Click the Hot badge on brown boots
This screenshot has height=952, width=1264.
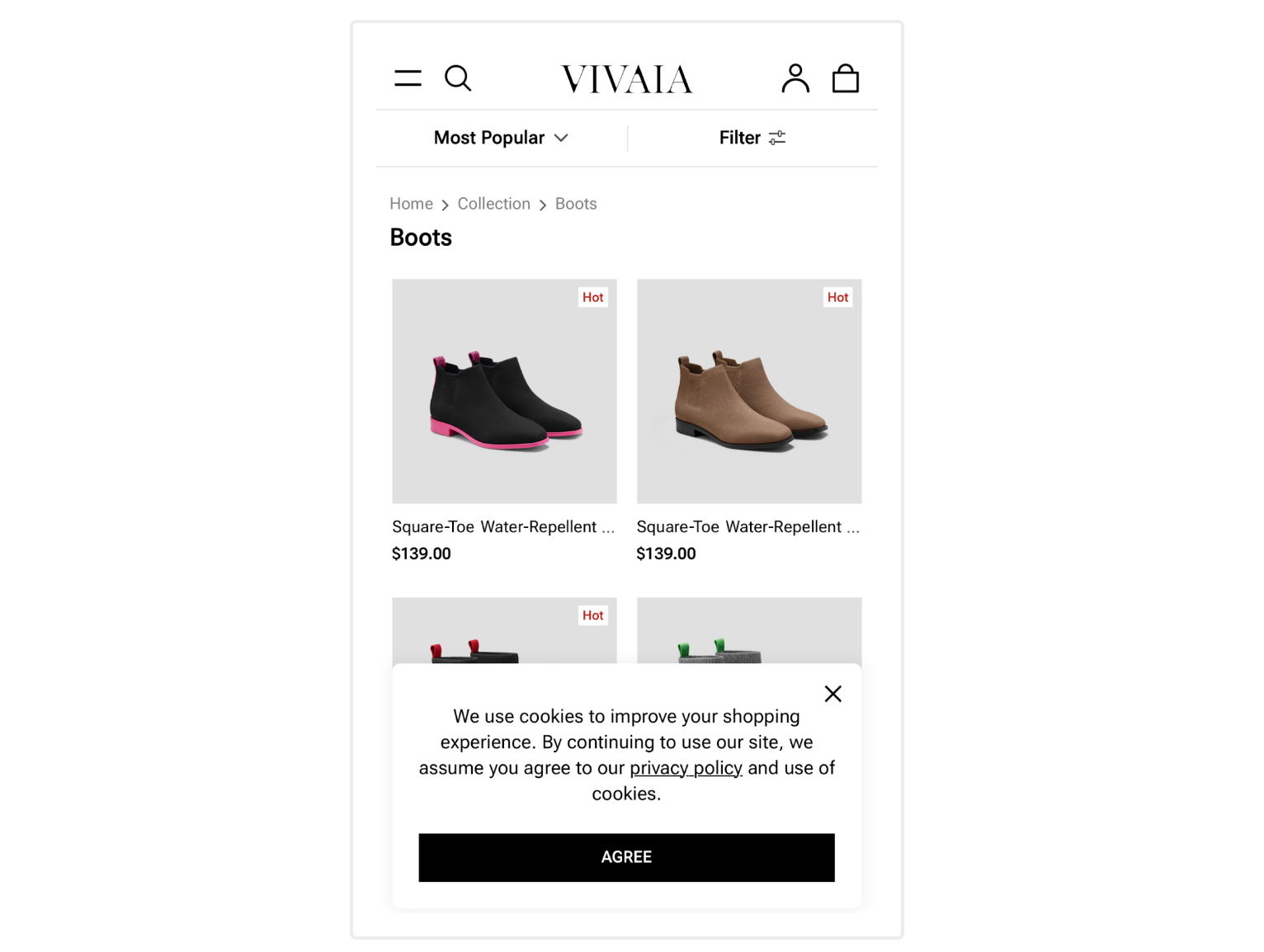pyautogui.click(x=837, y=297)
